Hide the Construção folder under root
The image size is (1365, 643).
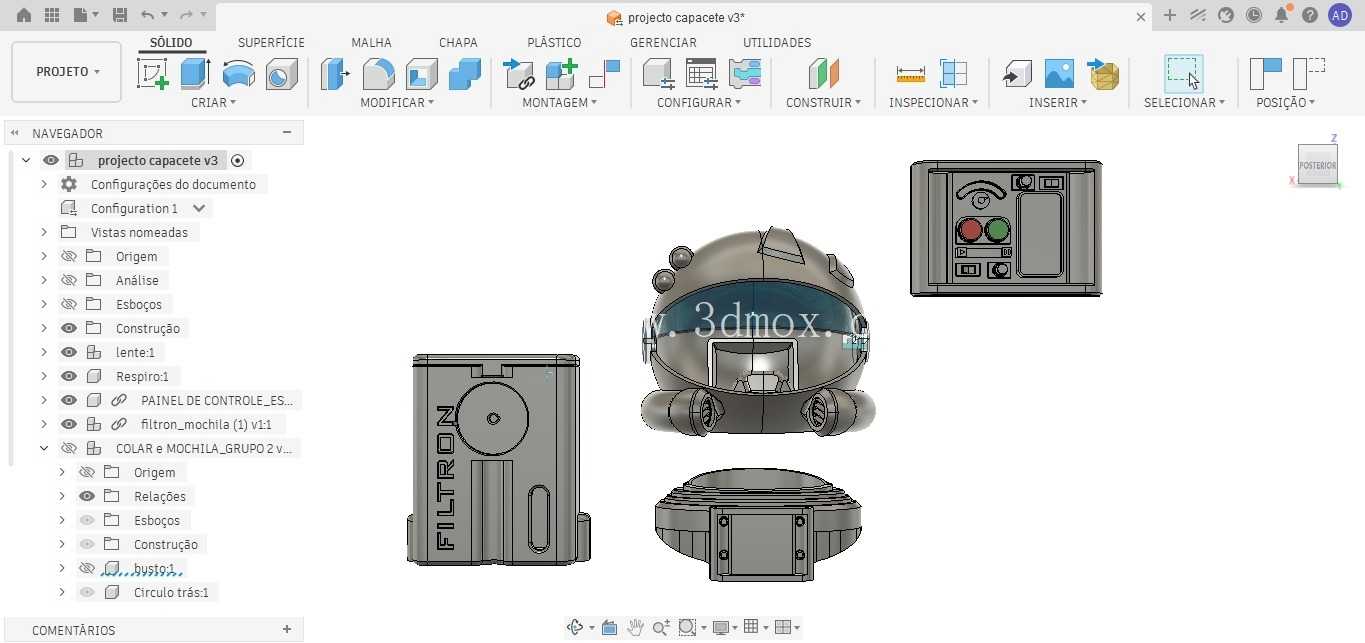pyautogui.click(x=69, y=328)
